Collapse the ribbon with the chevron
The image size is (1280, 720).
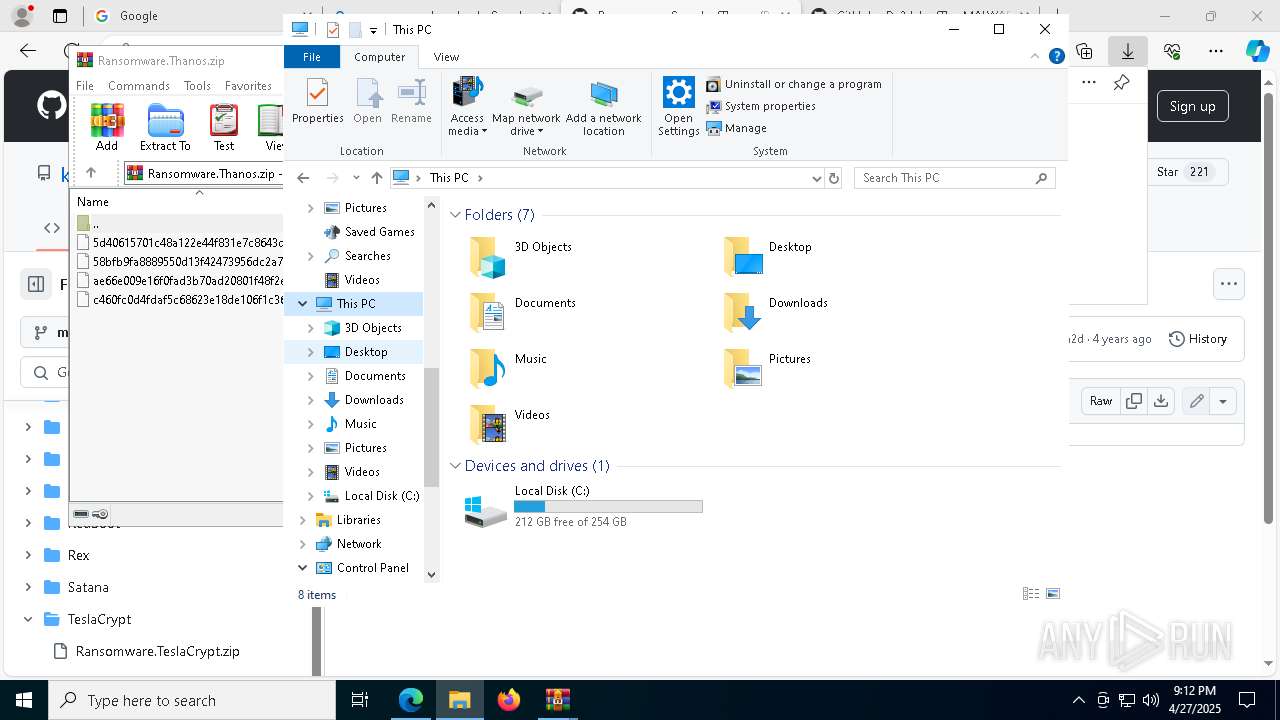pyautogui.click(x=1037, y=57)
